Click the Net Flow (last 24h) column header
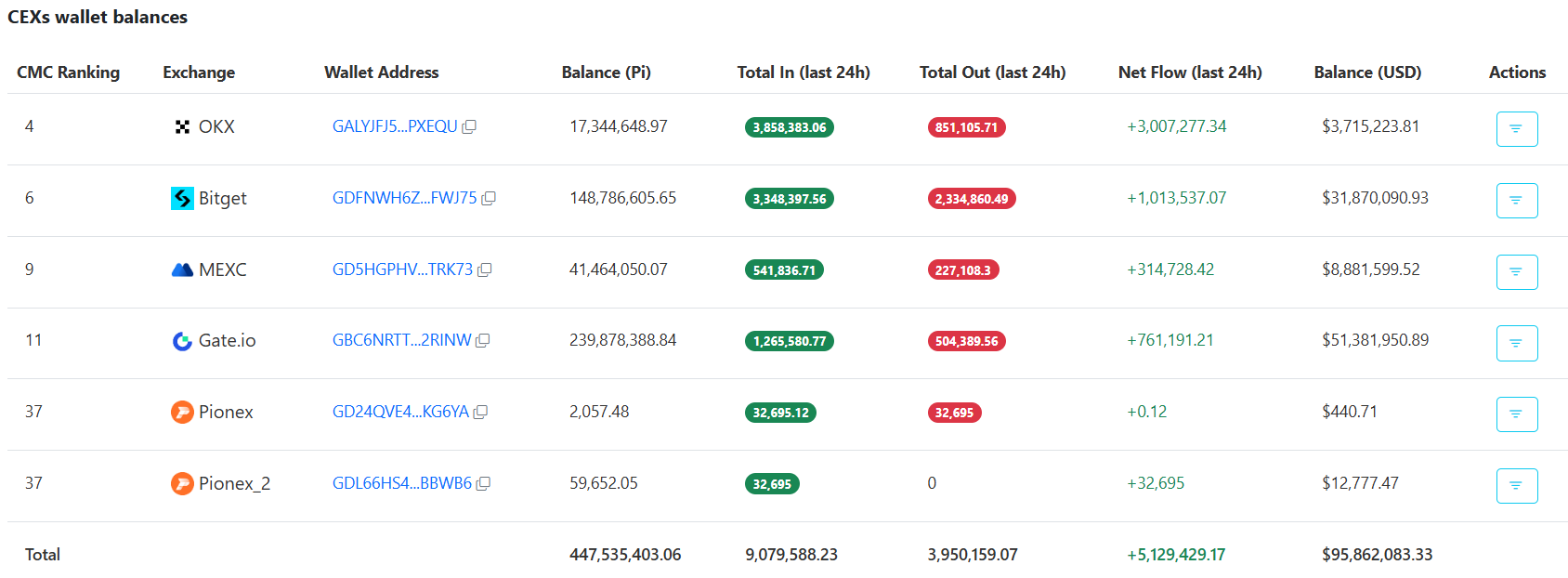 [1189, 72]
